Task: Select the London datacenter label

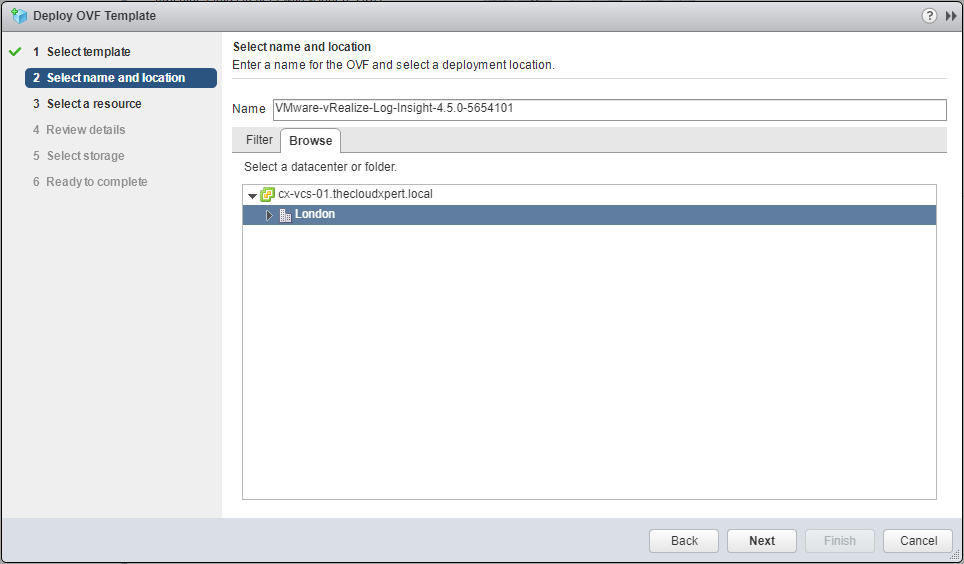Action: (315, 215)
